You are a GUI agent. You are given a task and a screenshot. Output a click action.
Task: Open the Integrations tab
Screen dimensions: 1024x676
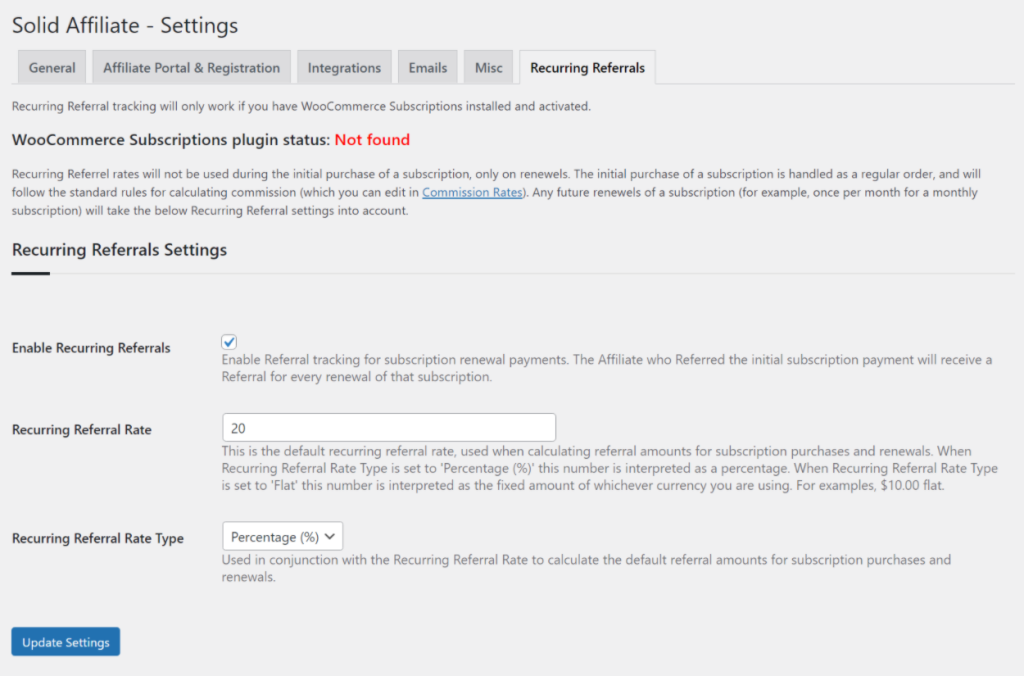click(x=344, y=67)
